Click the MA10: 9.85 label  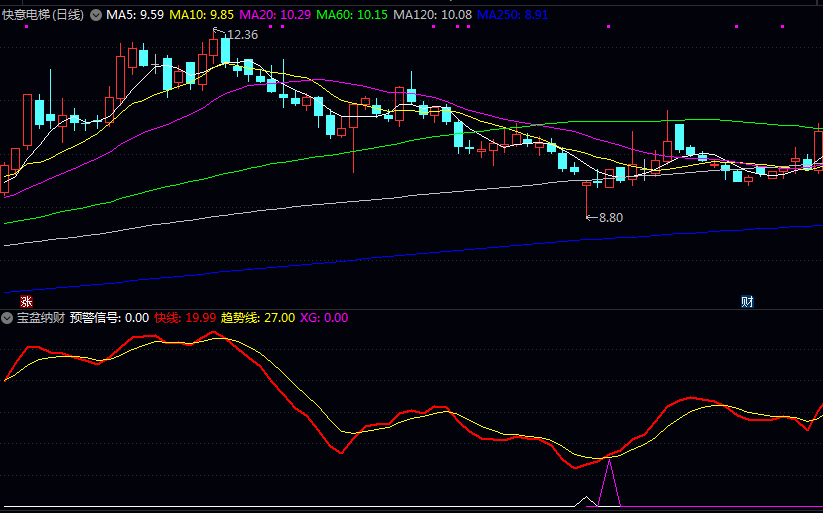click(x=202, y=15)
